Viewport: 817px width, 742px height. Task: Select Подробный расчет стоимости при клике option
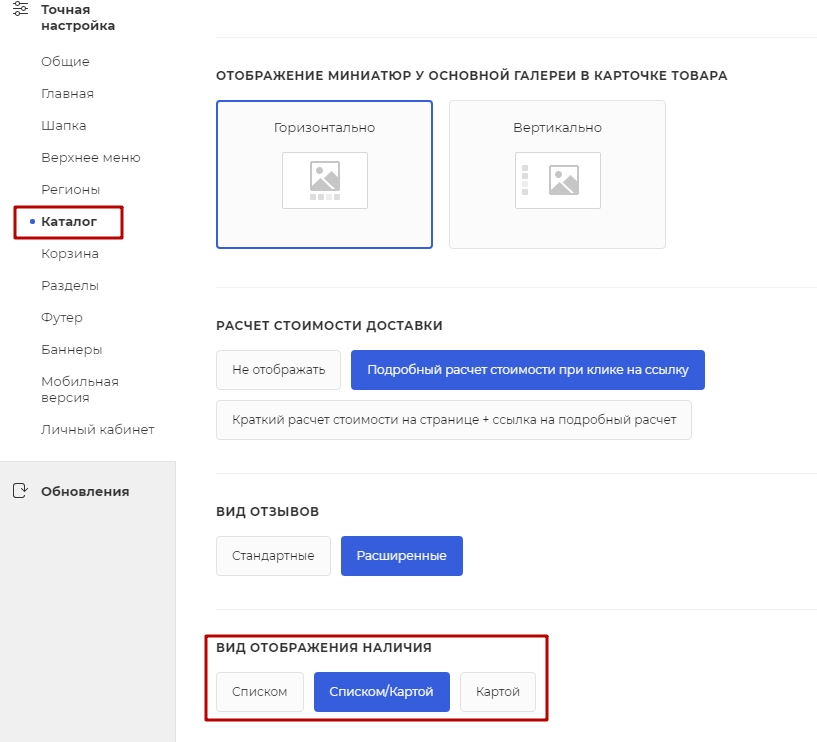[x=528, y=370]
